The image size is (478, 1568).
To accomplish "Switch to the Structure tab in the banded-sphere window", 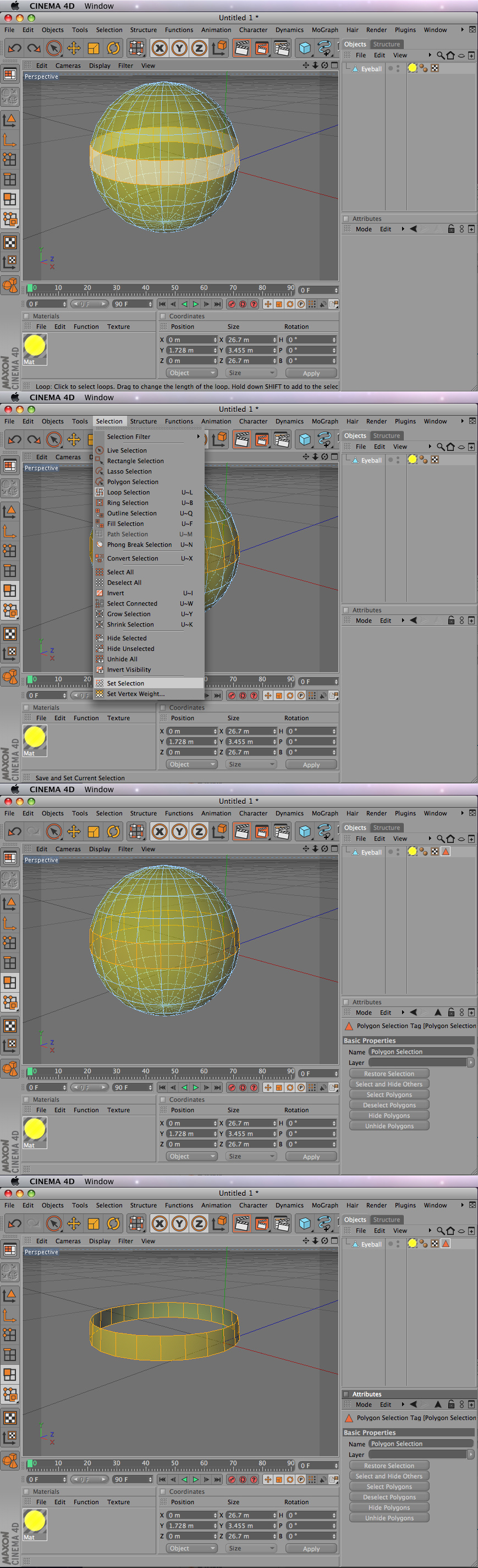I will pos(387,44).
